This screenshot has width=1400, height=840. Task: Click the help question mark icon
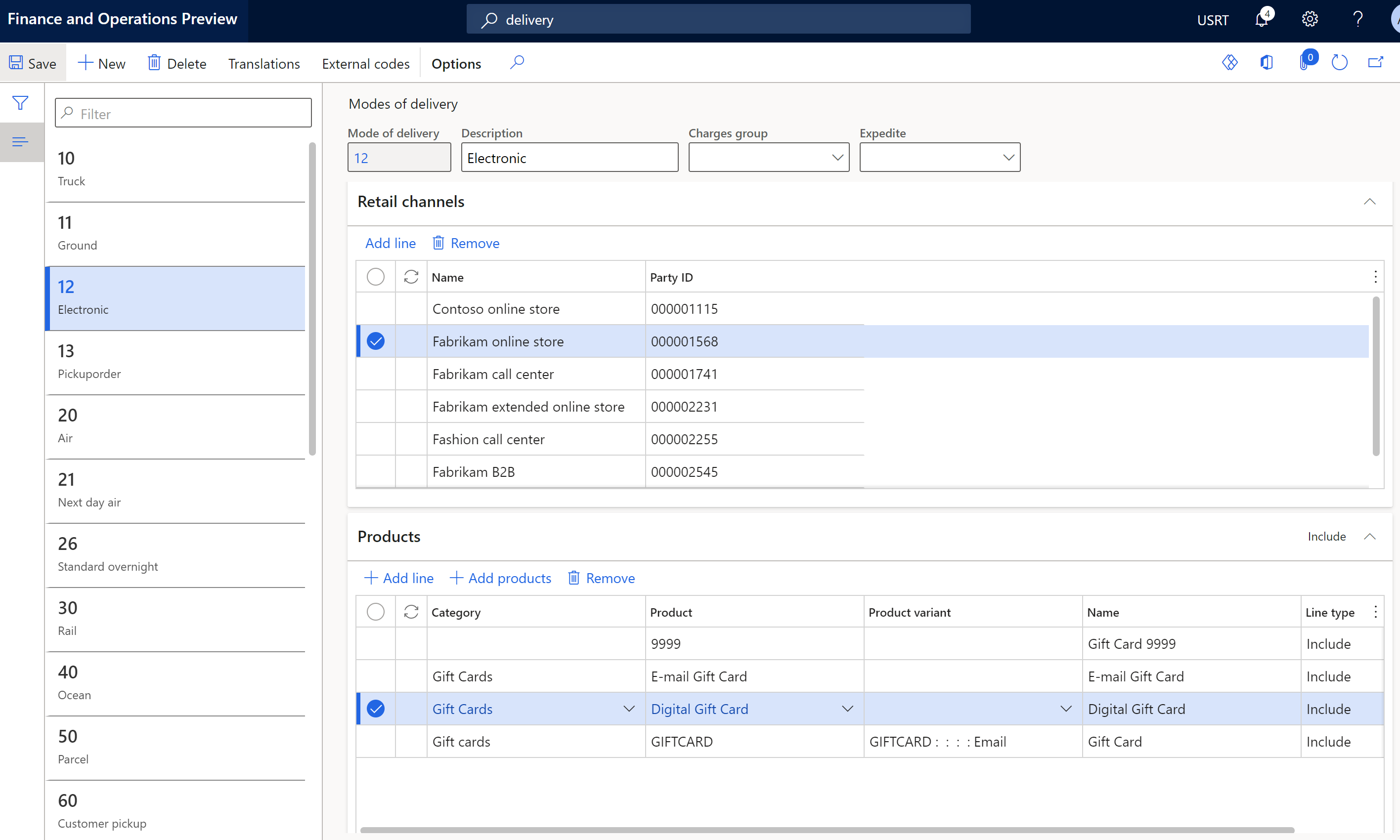(1357, 19)
